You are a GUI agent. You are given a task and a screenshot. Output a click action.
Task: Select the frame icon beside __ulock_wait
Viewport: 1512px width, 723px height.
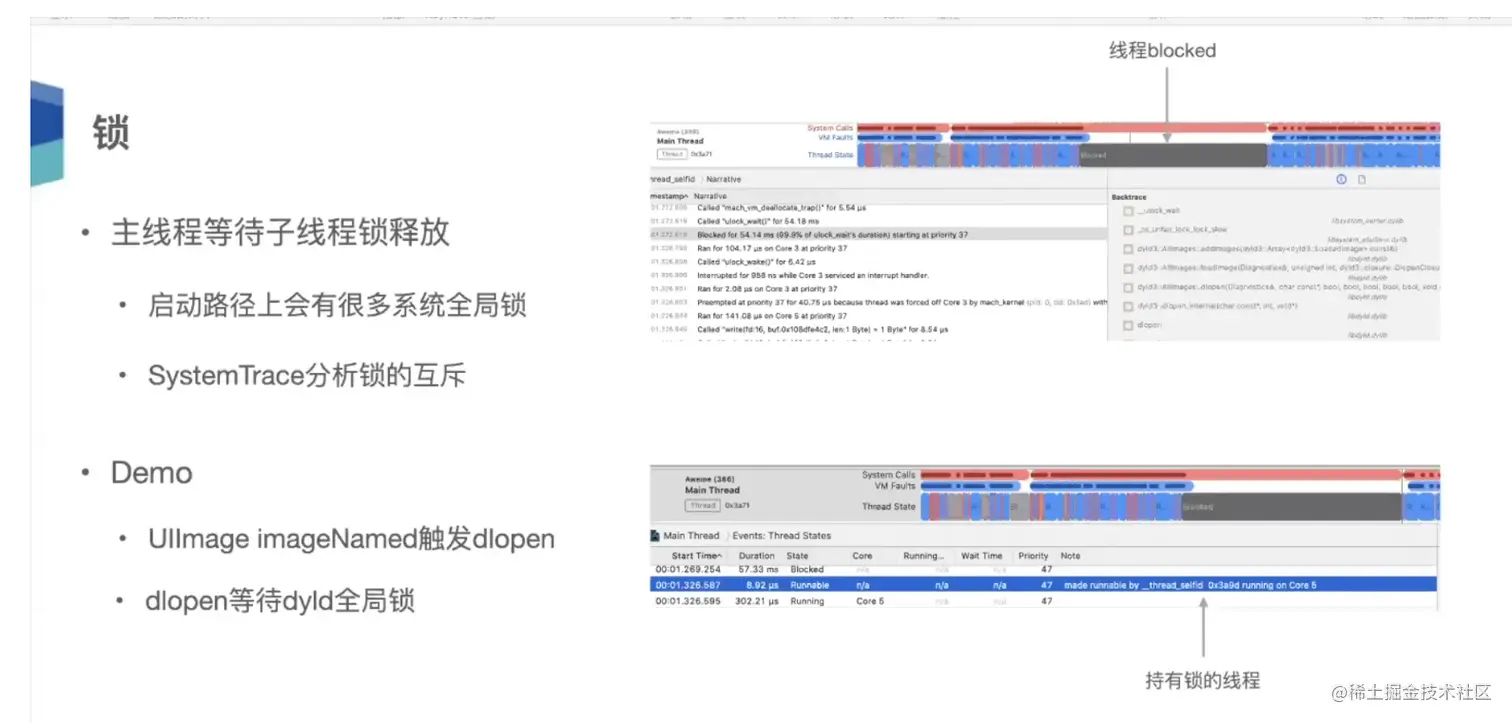pos(1128,211)
